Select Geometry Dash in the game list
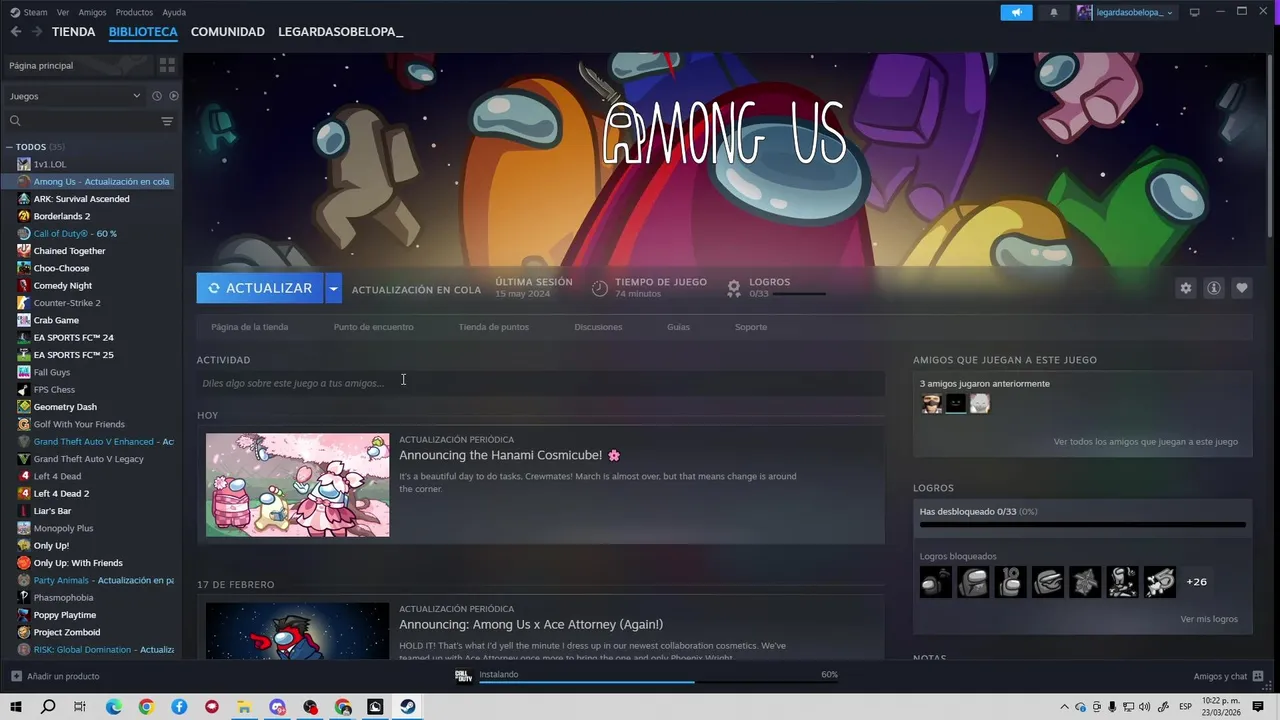Screen dimensions: 1280x720 point(65,407)
